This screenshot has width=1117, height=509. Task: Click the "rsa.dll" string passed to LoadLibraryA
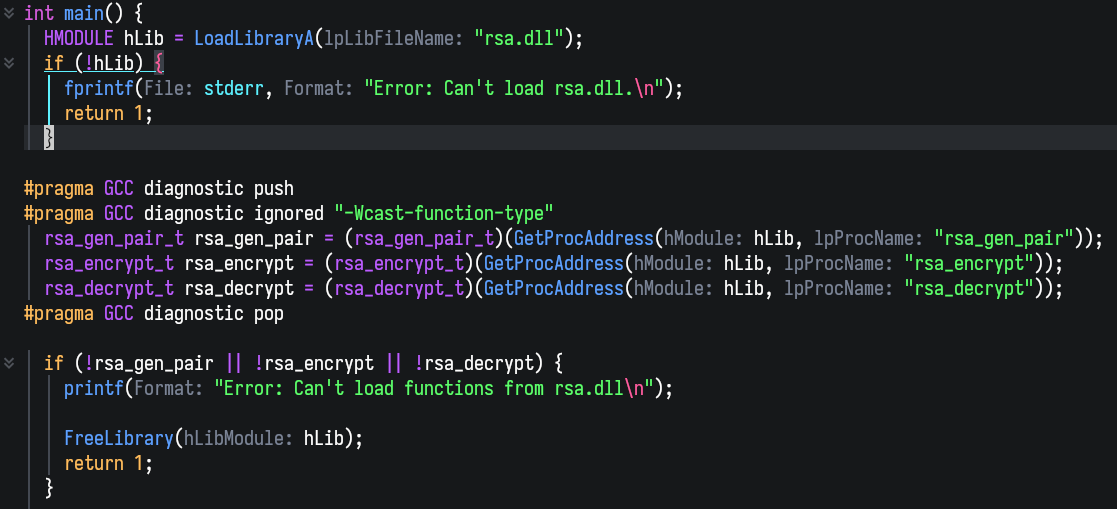pos(519,38)
